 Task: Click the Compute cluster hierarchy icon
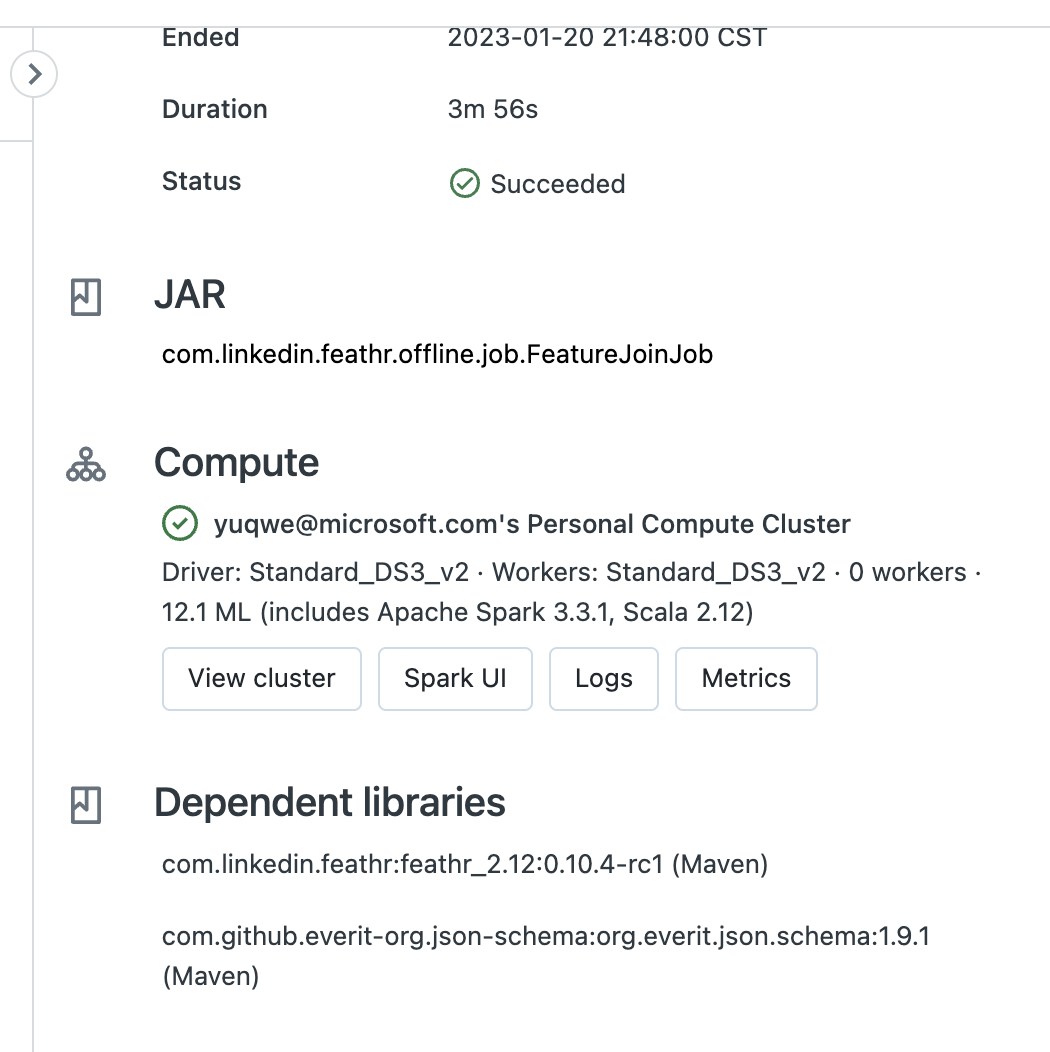86,464
